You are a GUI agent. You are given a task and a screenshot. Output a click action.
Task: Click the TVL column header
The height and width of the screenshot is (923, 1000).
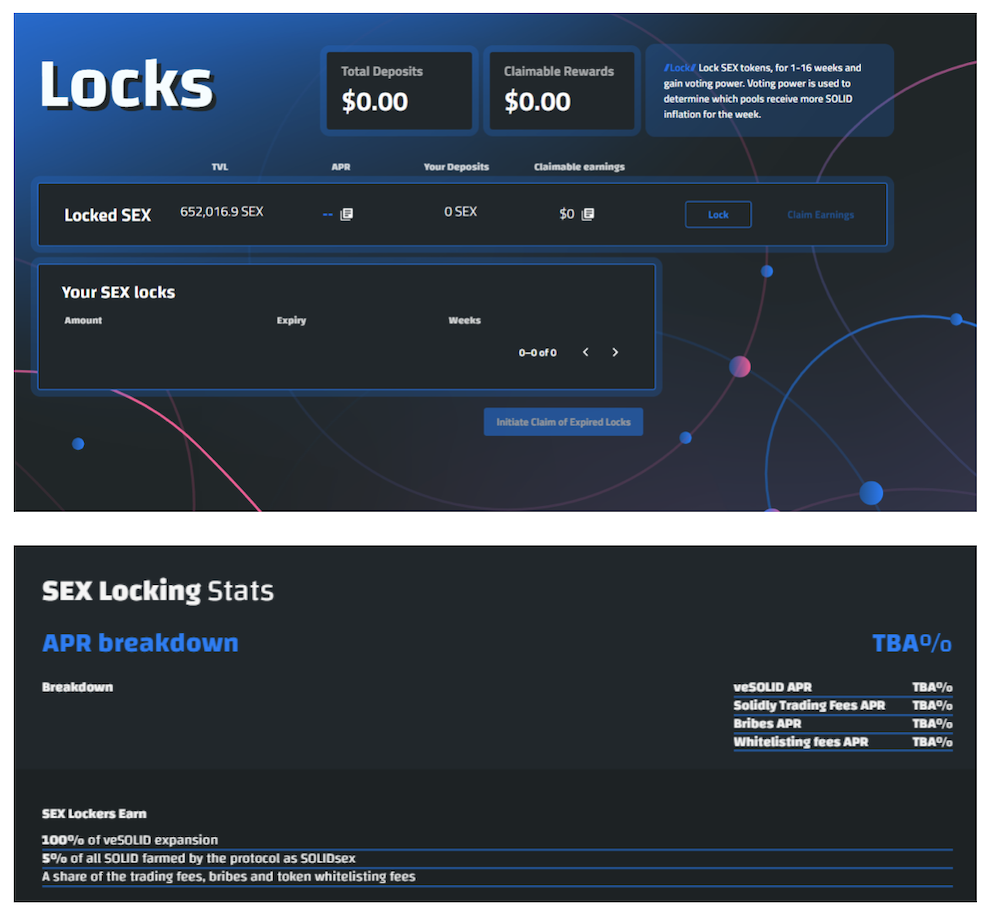tap(220, 167)
